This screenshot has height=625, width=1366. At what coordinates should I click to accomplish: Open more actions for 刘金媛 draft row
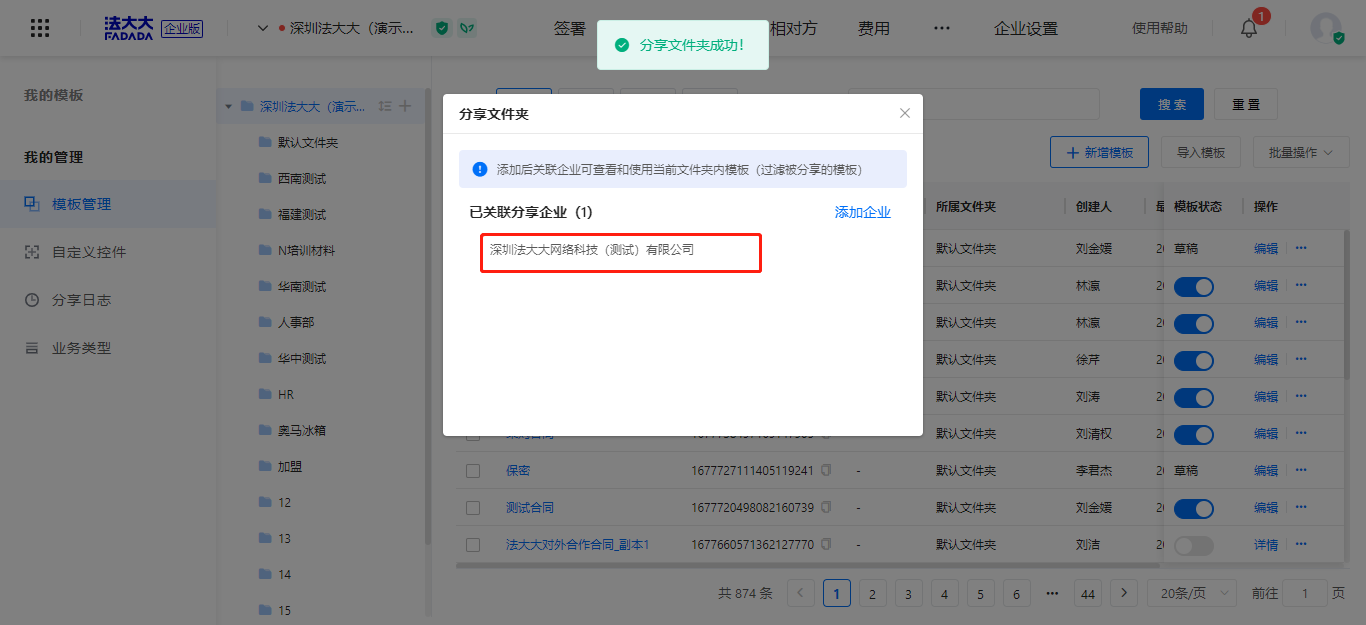[x=1301, y=248]
